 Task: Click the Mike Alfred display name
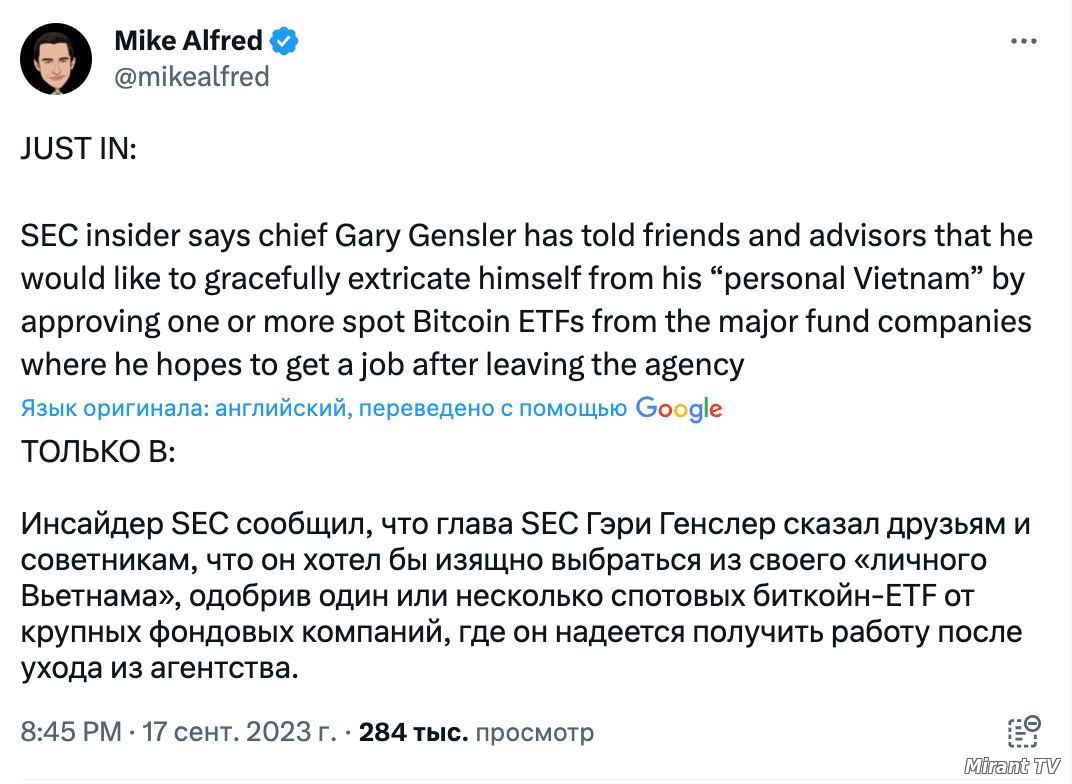(189, 40)
